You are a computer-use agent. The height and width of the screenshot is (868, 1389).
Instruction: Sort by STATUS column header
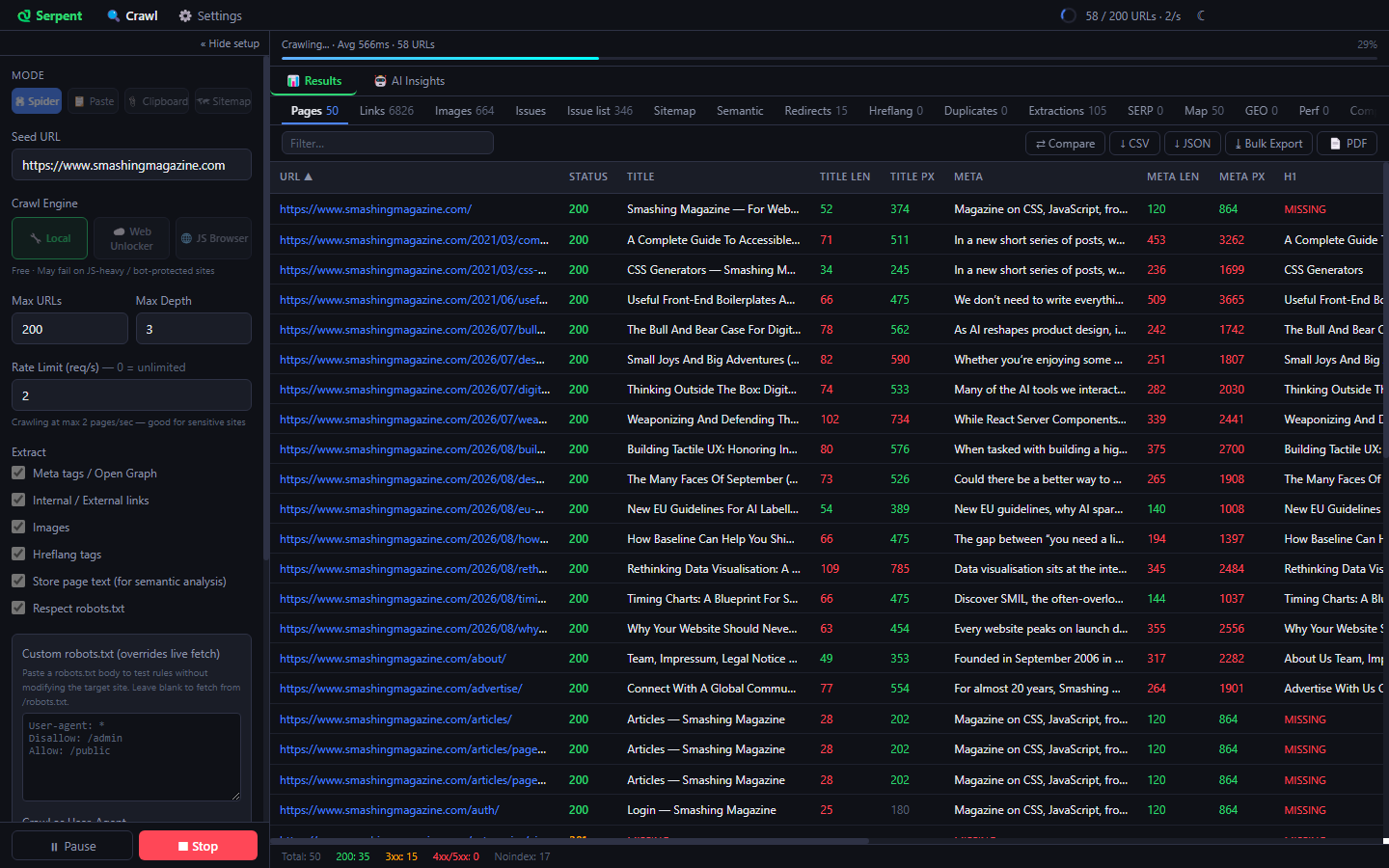tap(588, 176)
